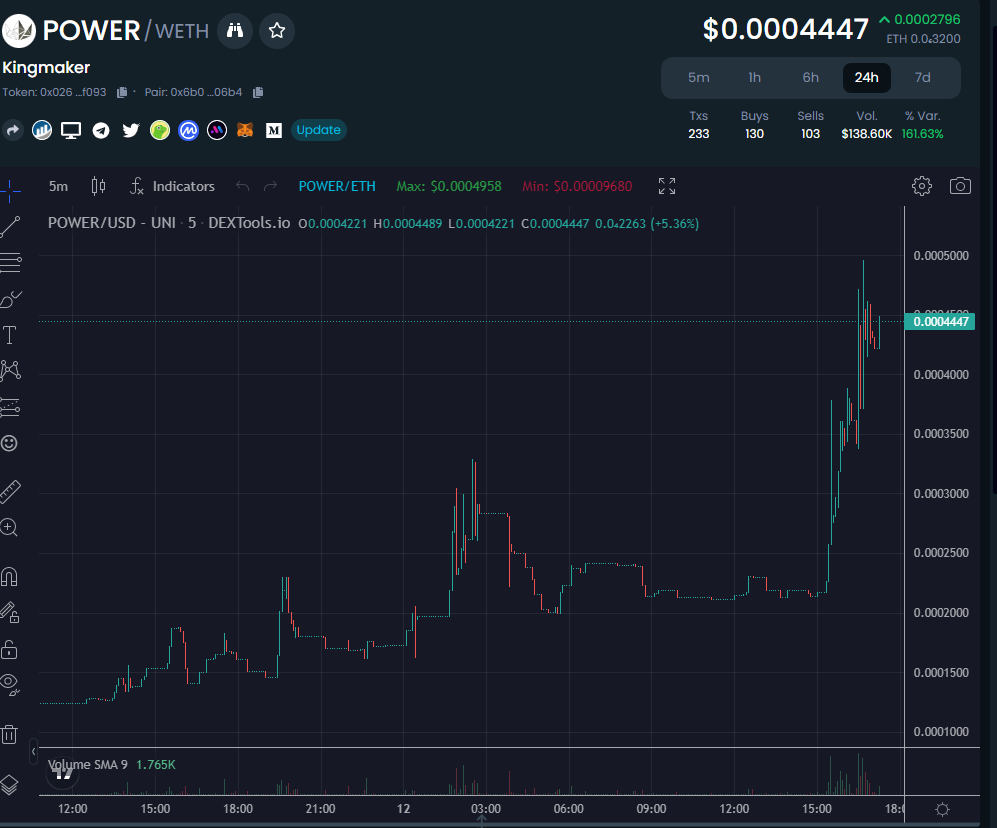The width and height of the screenshot is (997, 828).
Task: Switch stats to the 5m tab
Action: [x=698, y=78]
